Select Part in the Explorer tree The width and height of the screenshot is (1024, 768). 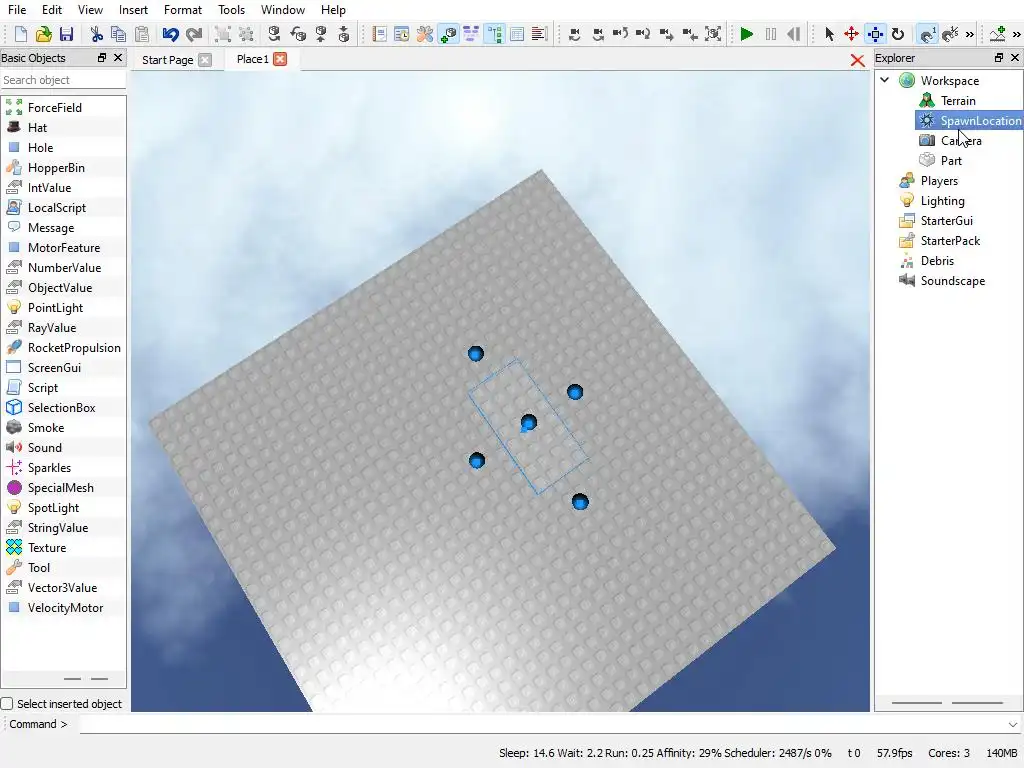coord(951,161)
